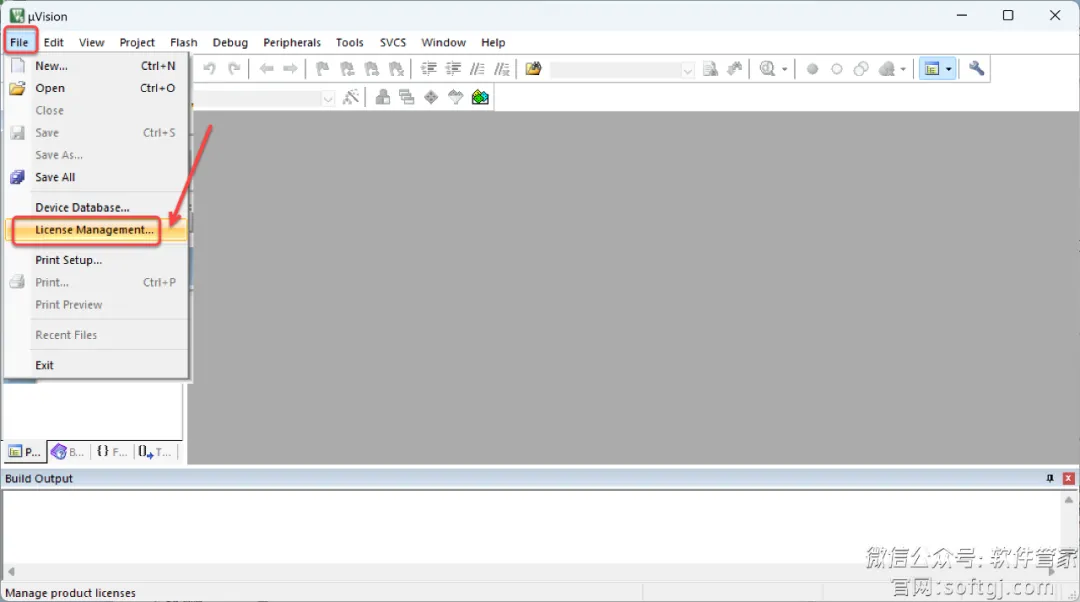
Task: Open Find in Files folder icon
Action: click(x=533, y=68)
